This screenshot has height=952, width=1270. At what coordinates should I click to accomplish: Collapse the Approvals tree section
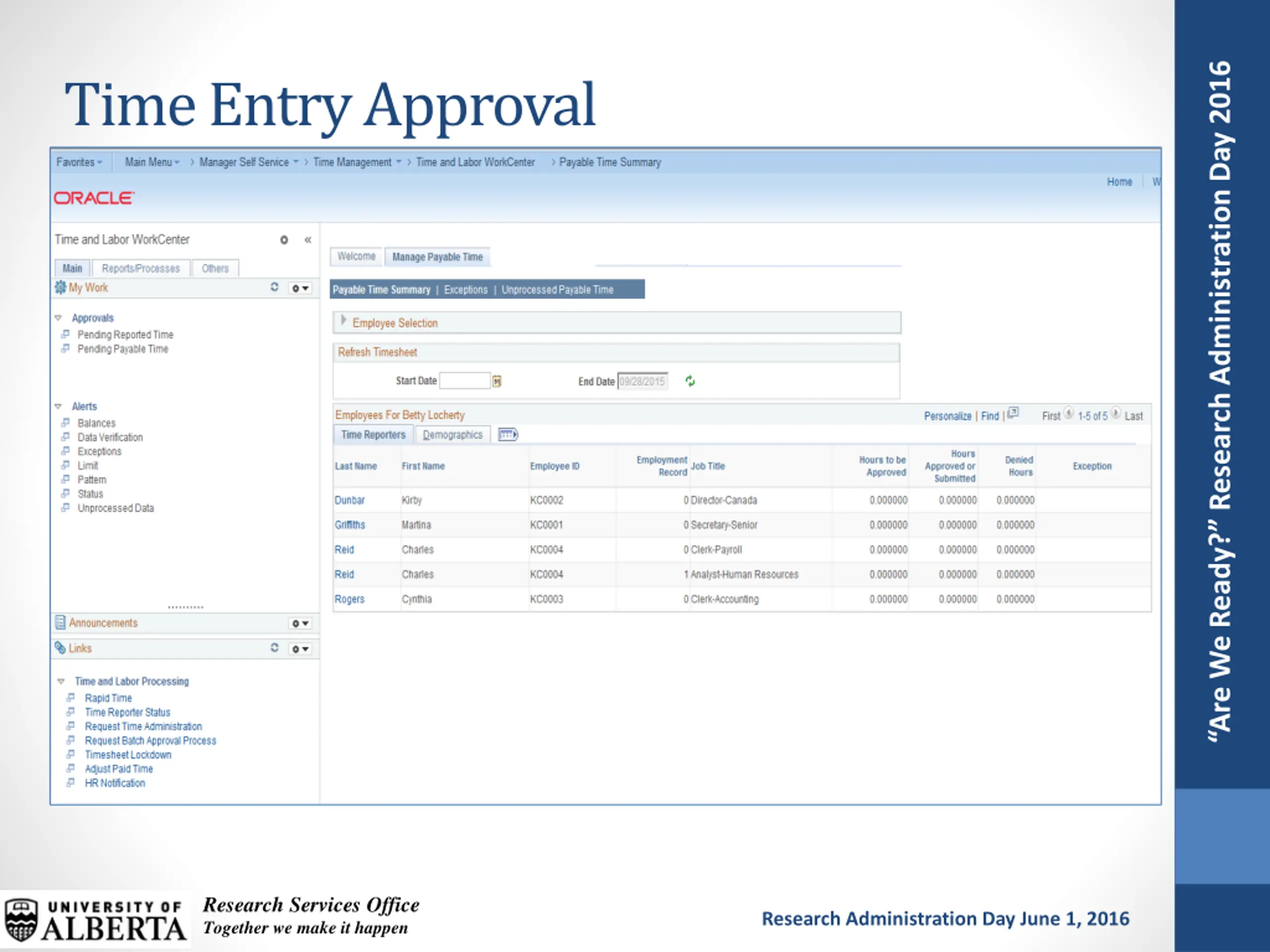[58, 318]
